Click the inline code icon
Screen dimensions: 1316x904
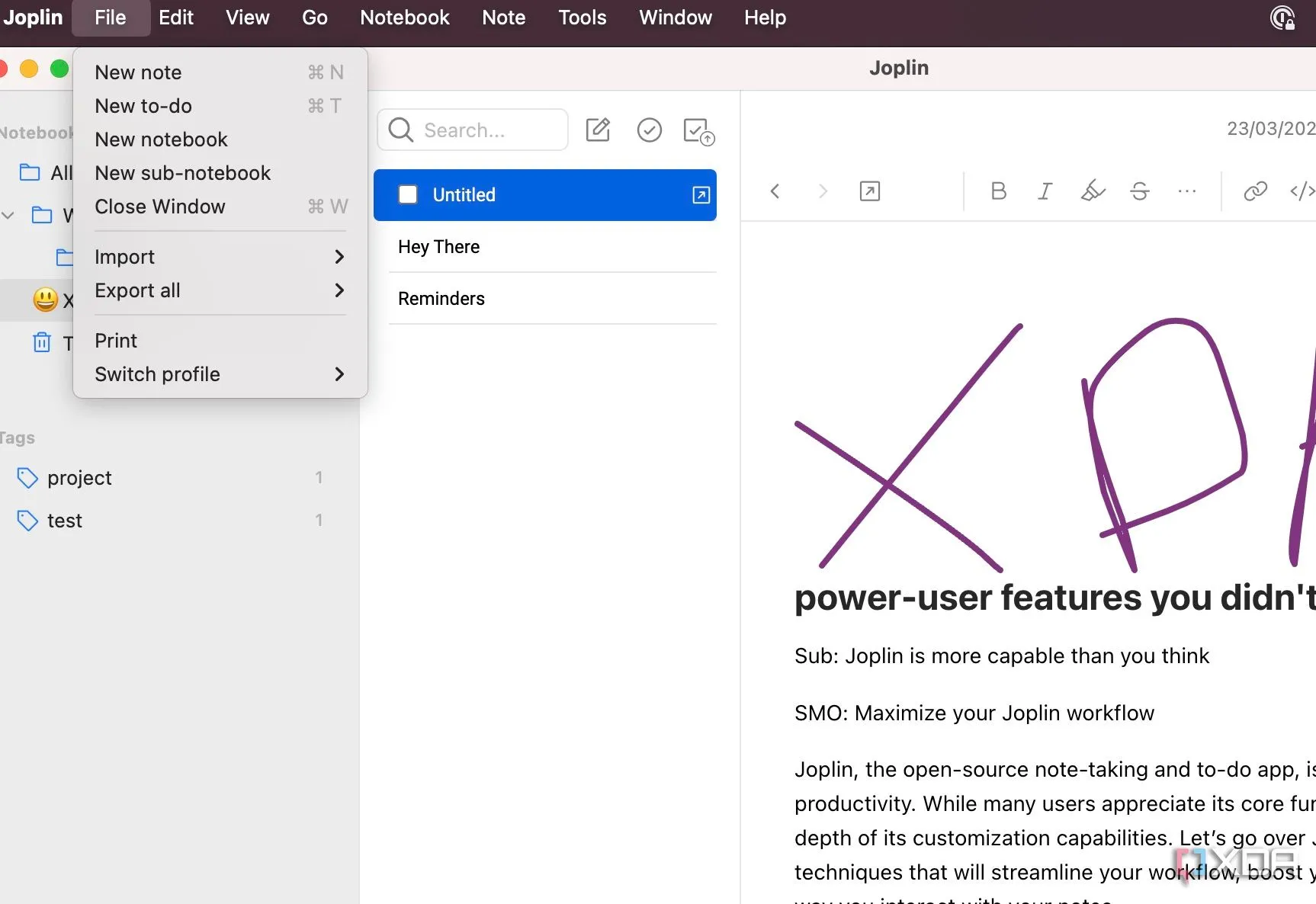(x=1302, y=191)
